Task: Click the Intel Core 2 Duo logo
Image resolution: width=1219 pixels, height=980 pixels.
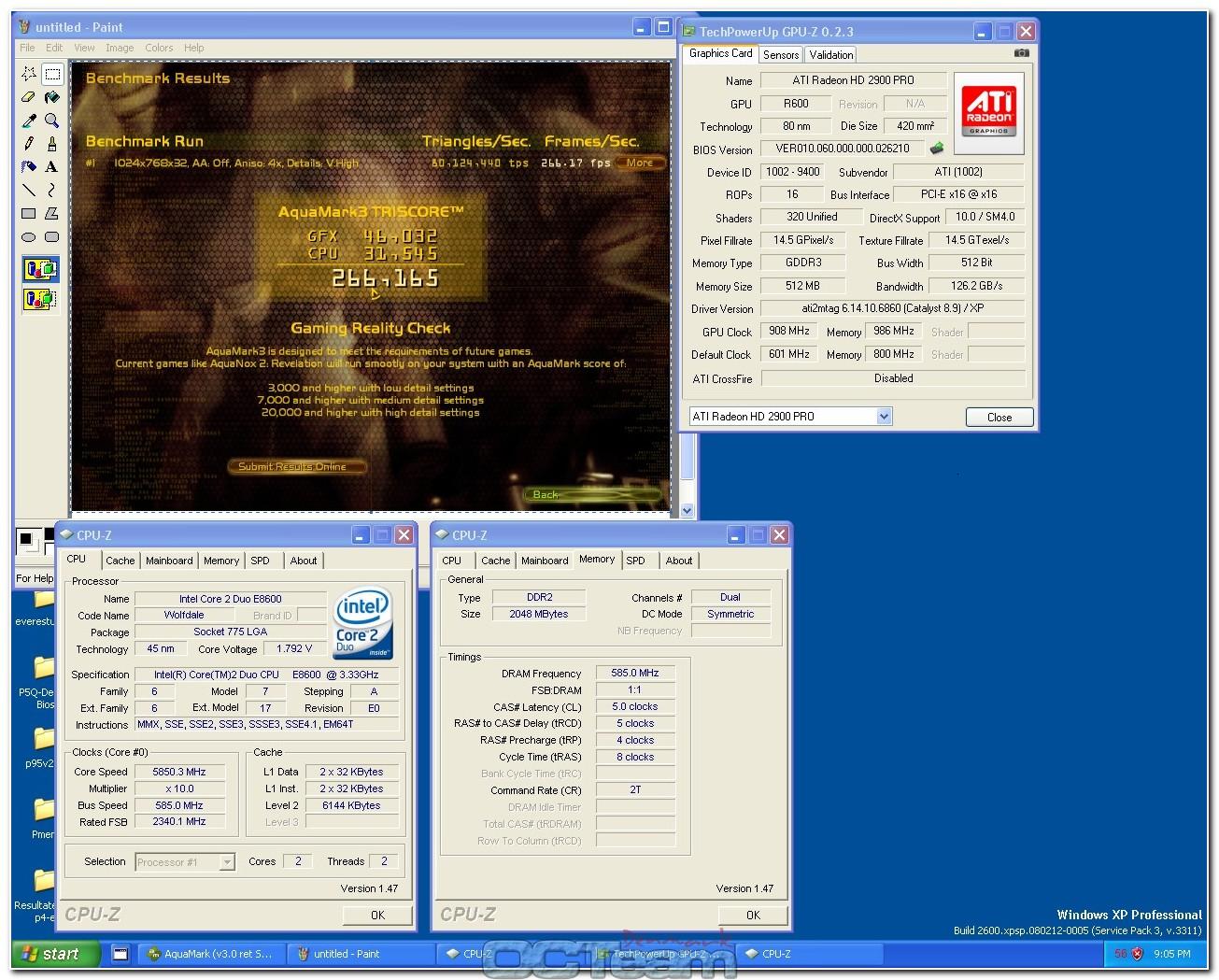Action: 363,625
